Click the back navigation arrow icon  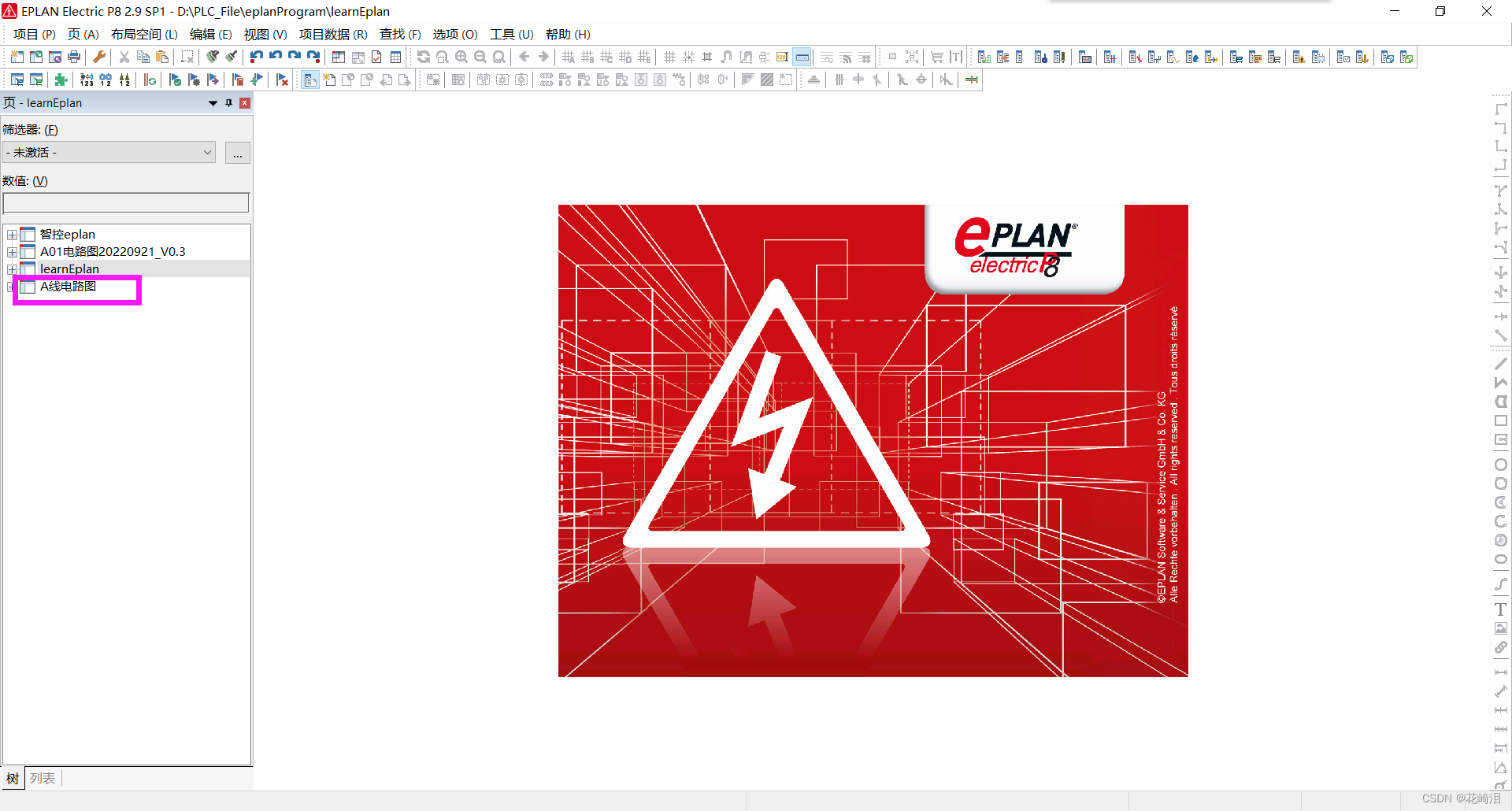coord(524,57)
